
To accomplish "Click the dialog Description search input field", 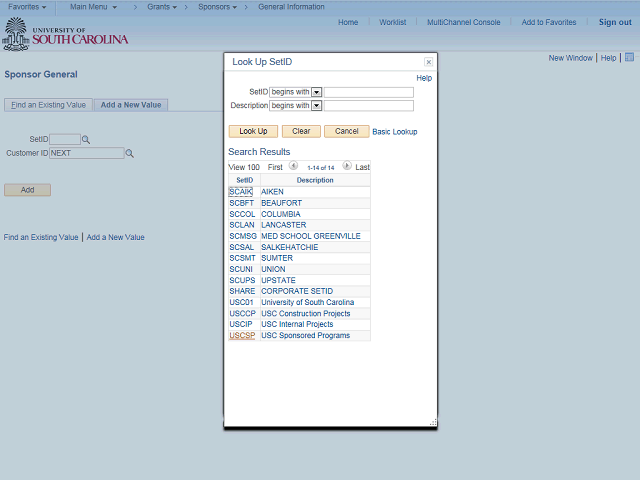I will [369, 106].
